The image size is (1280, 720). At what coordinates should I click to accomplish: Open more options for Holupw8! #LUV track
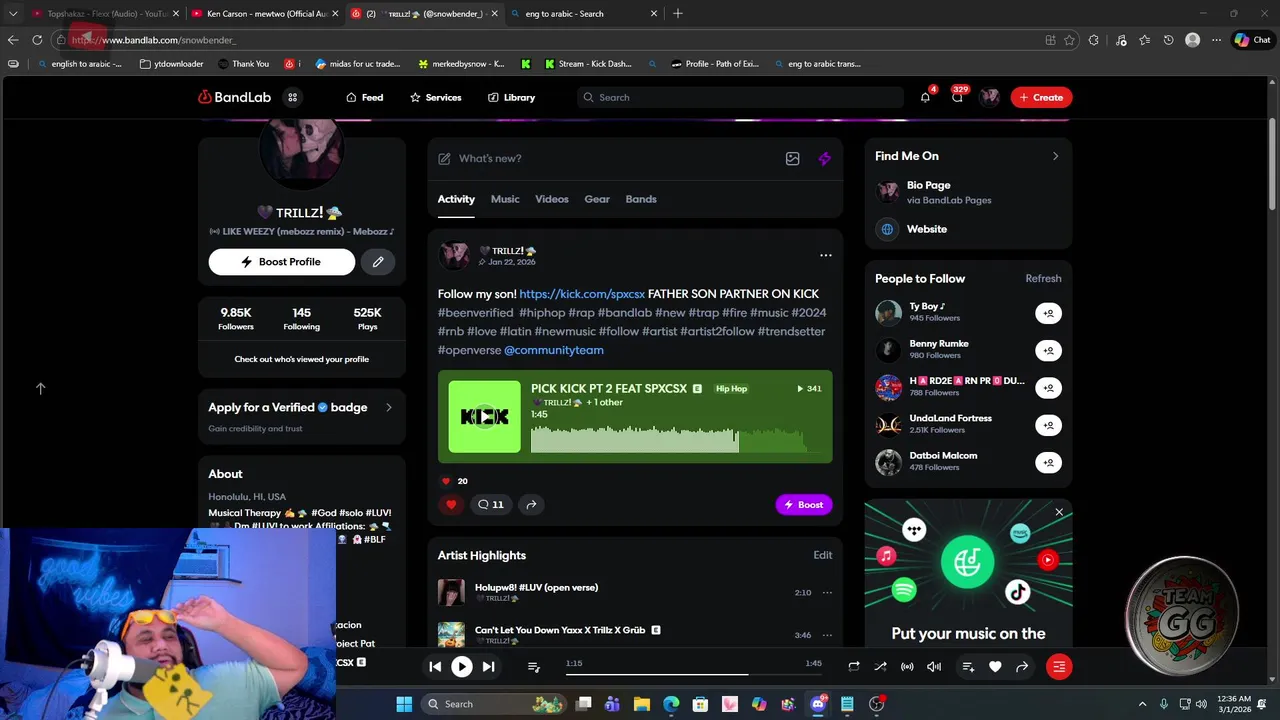tap(827, 592)
